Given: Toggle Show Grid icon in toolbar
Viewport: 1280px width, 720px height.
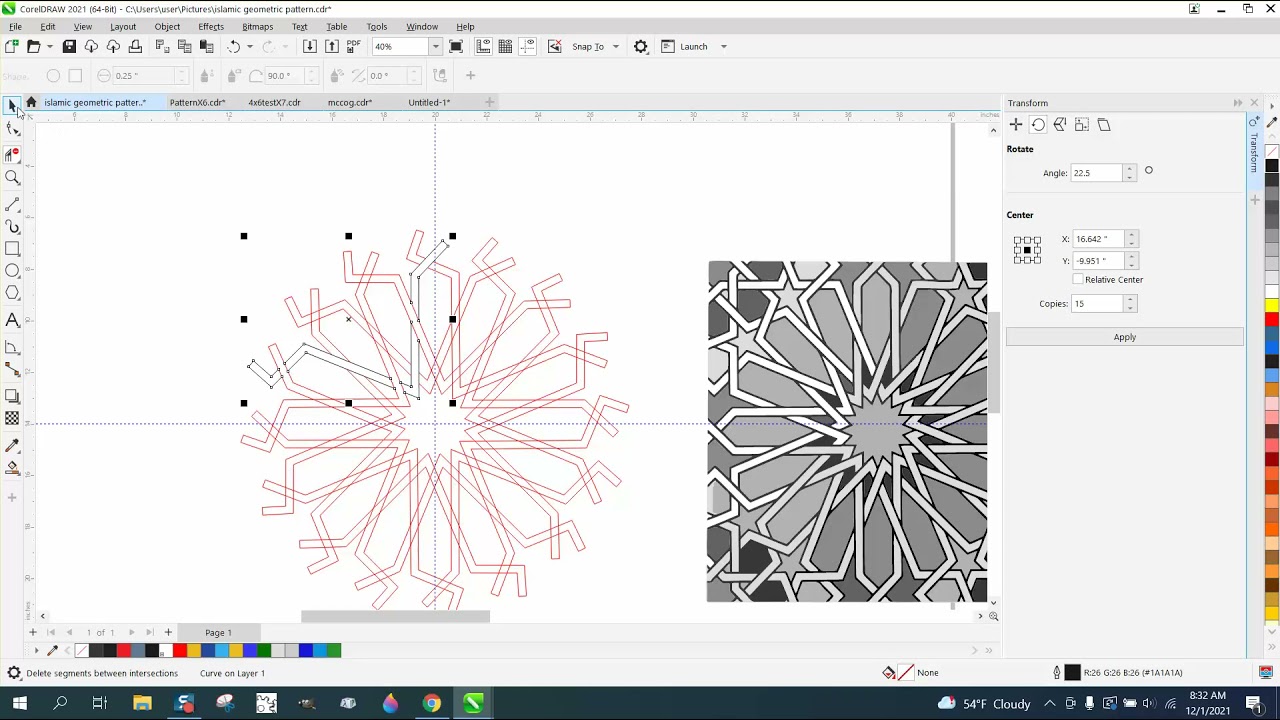Looking at the screenshot, I should tap(505, 47).
